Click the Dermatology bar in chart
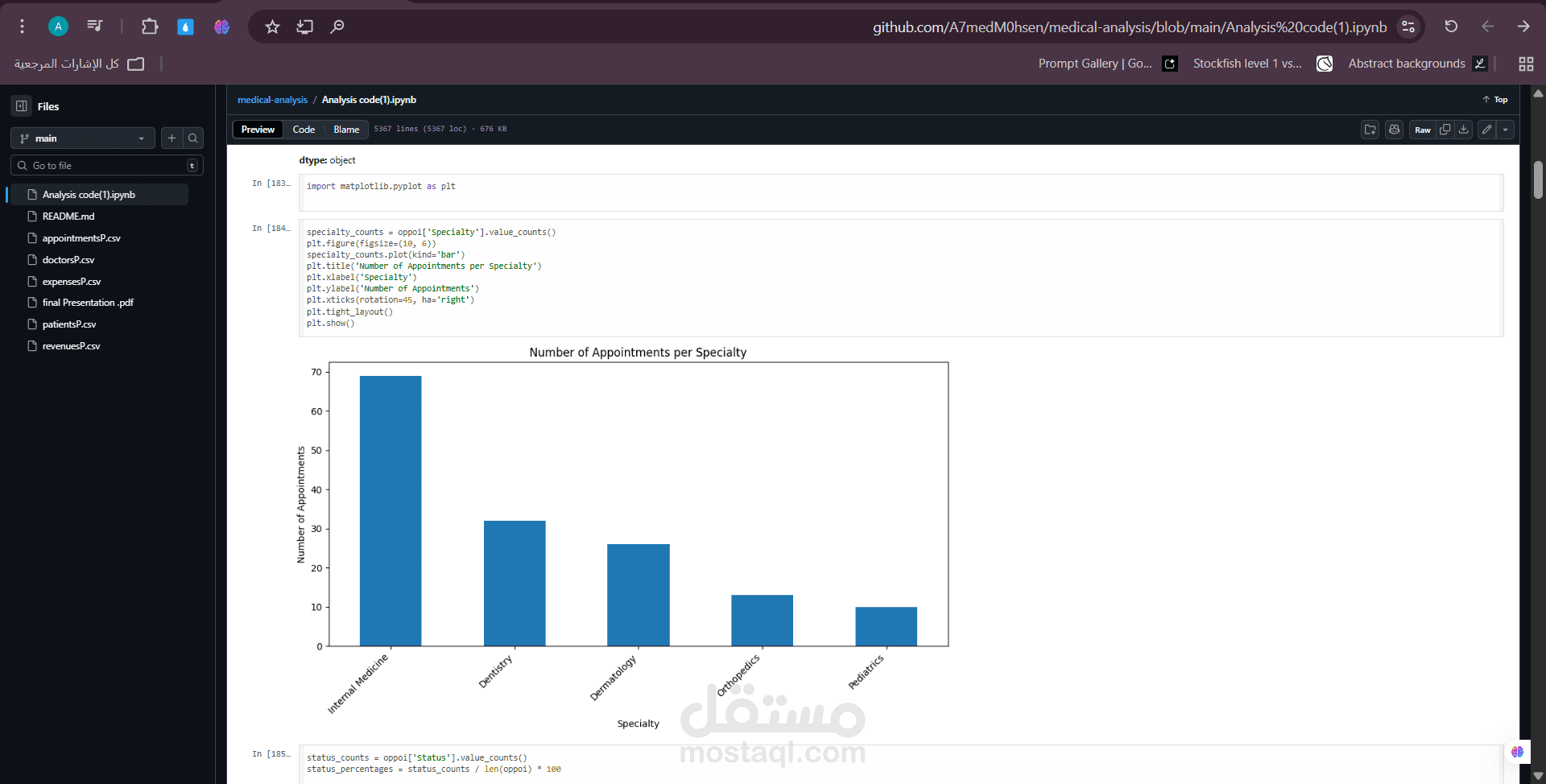 (x=639, y=595)
